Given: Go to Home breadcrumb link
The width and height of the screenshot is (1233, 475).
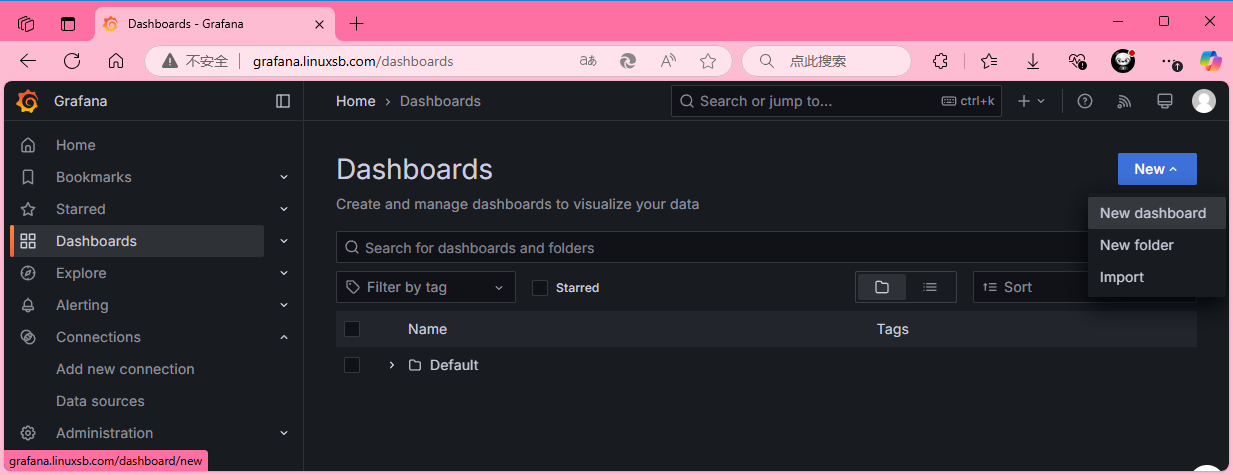Looking at the screenshot, I should 356,101.
